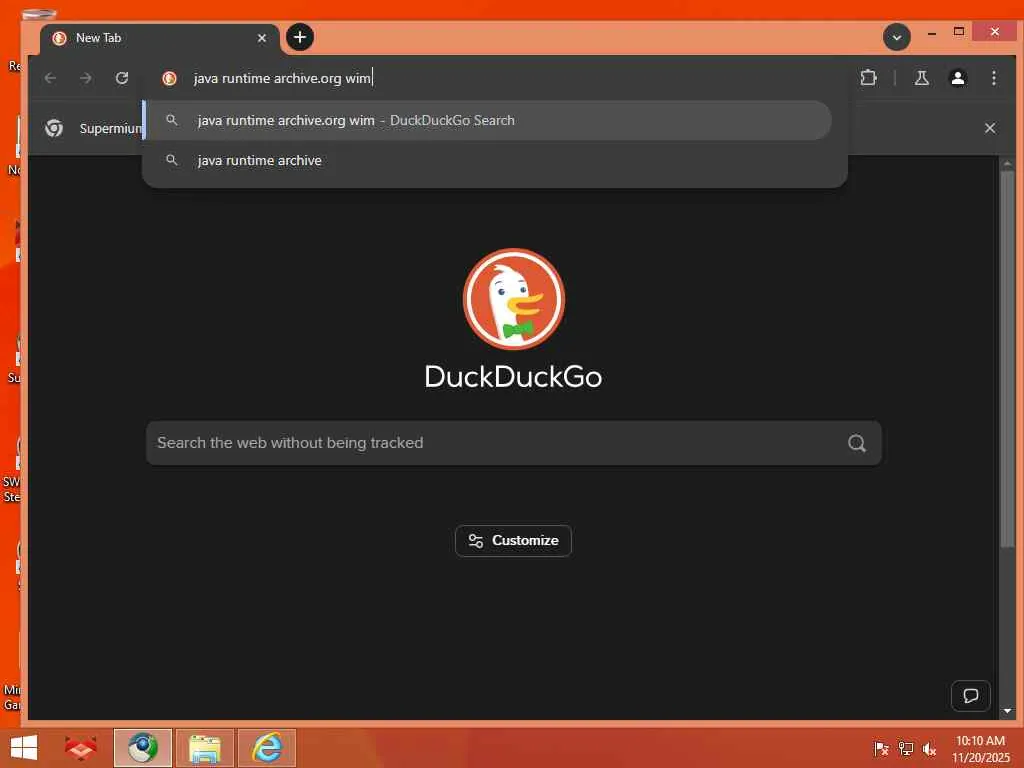Maximize the browser window
The width and height of the screenshot is (1024, 768).
point(959,31)
